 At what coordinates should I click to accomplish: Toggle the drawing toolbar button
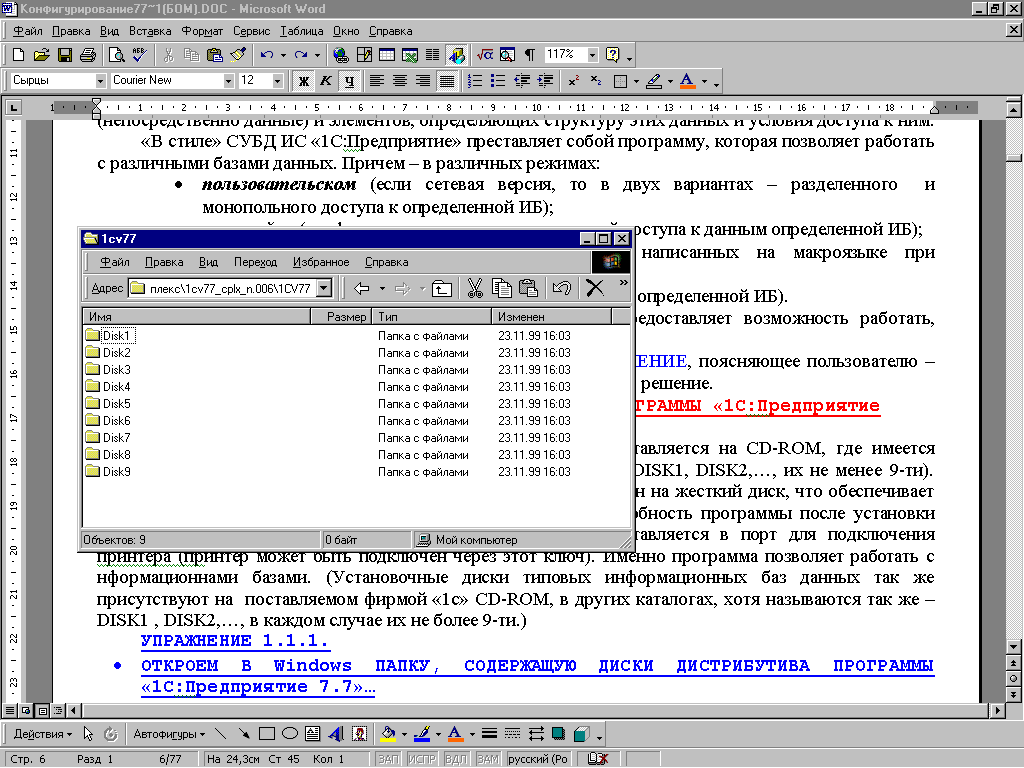coord(456,55)
